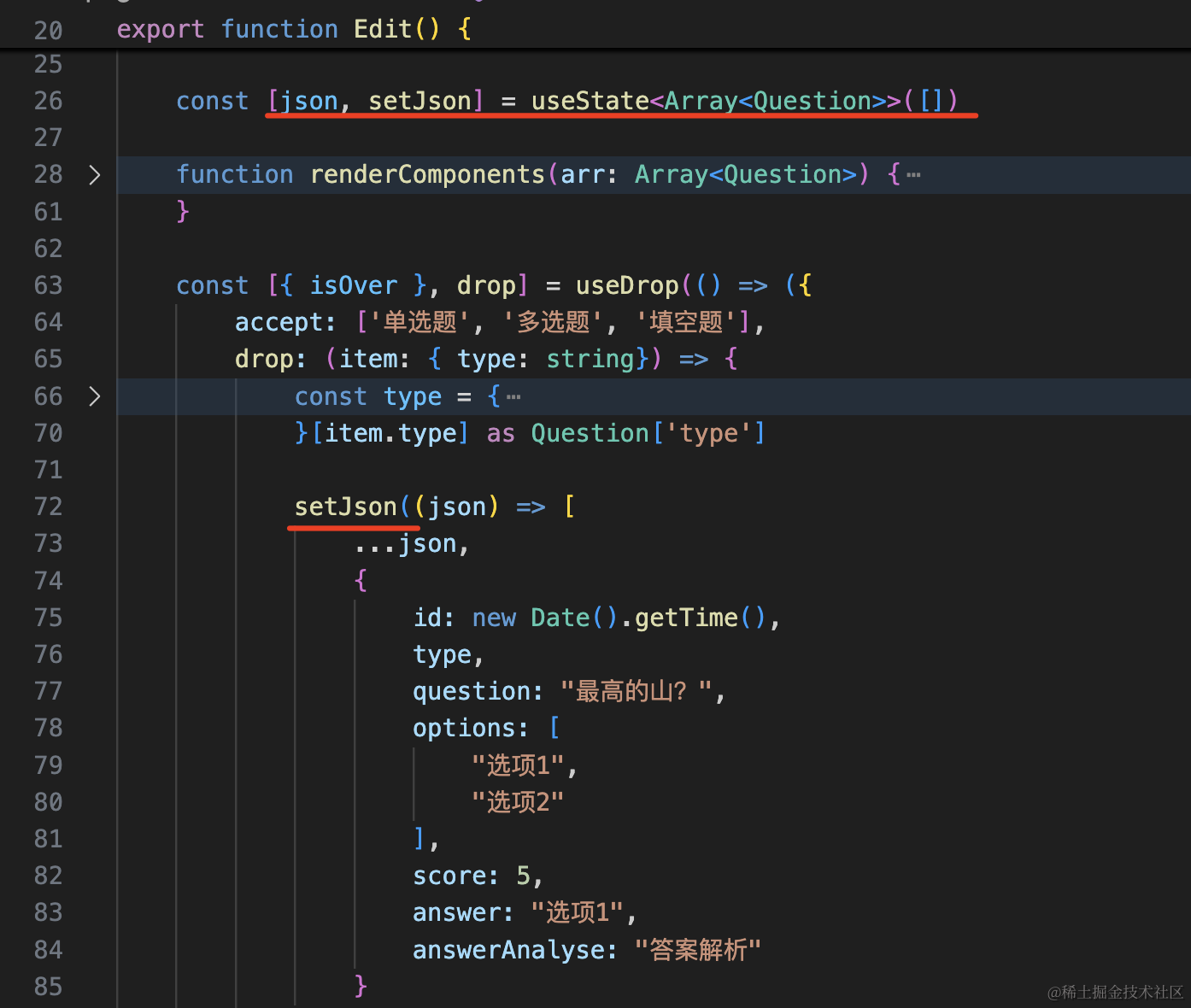Click the "选项2" option string

coord(518,802)
